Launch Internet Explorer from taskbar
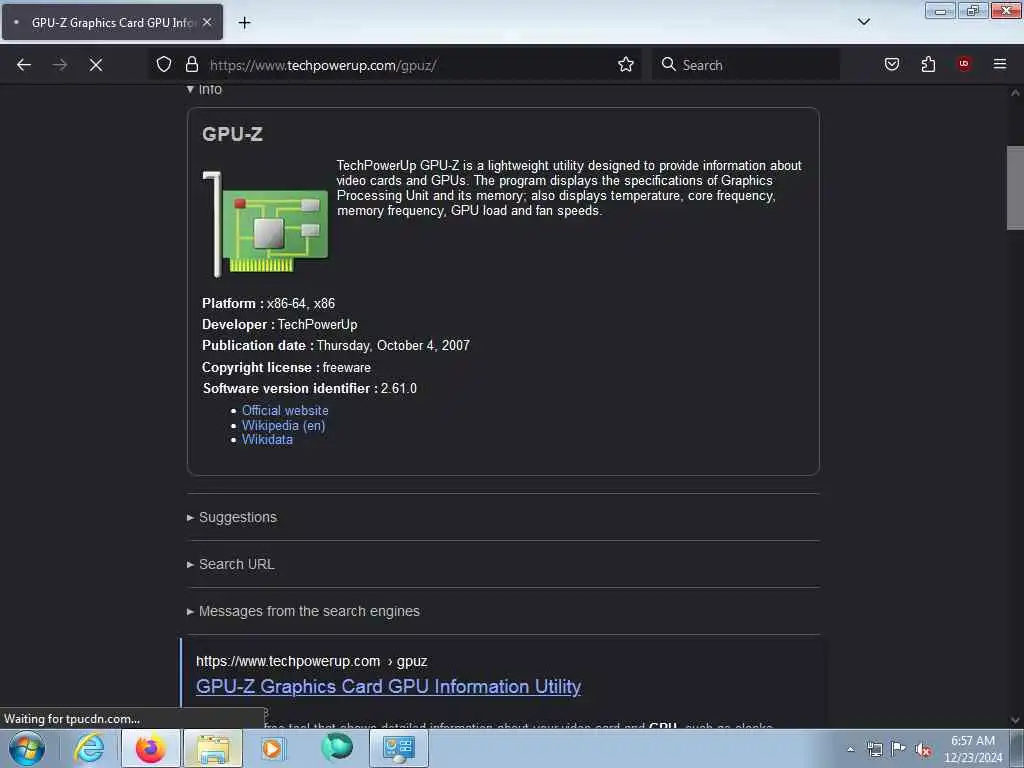This screenshot has height=768, width=1024. [89, 748]
